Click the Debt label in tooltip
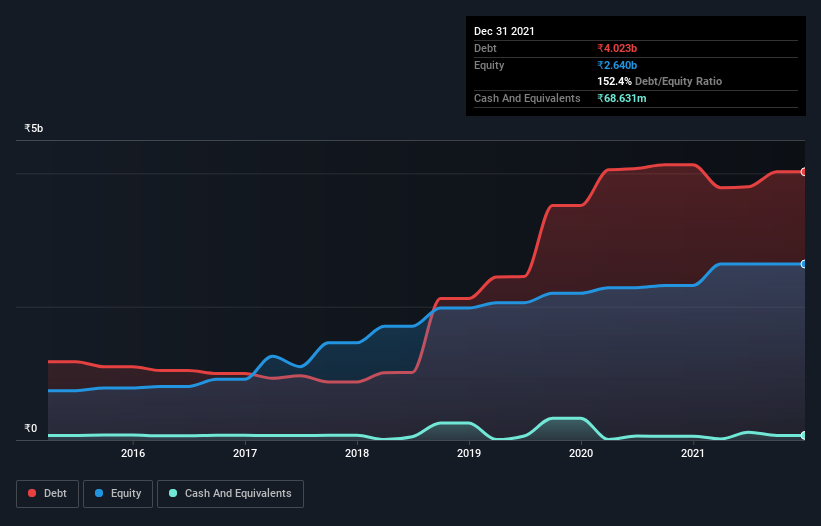821x526 pixels. 485,48
